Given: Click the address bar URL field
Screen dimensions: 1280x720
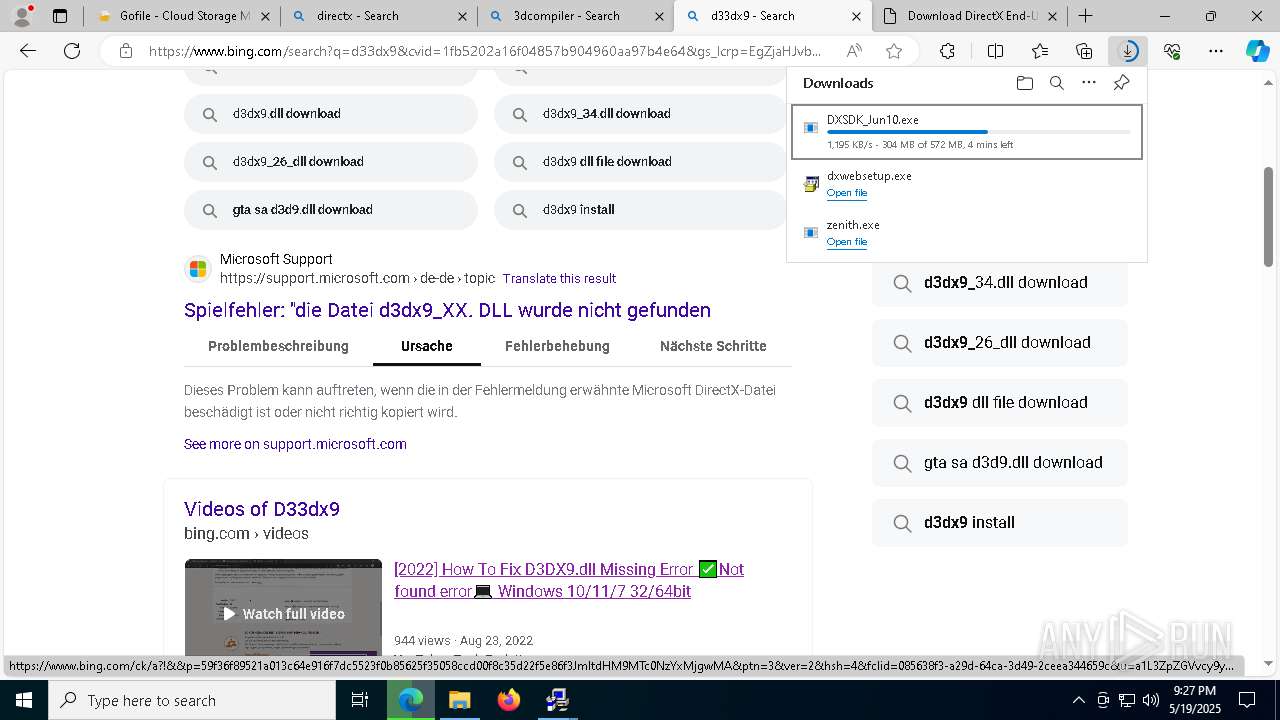Looking at the screenshot, I should coord(485,51).
